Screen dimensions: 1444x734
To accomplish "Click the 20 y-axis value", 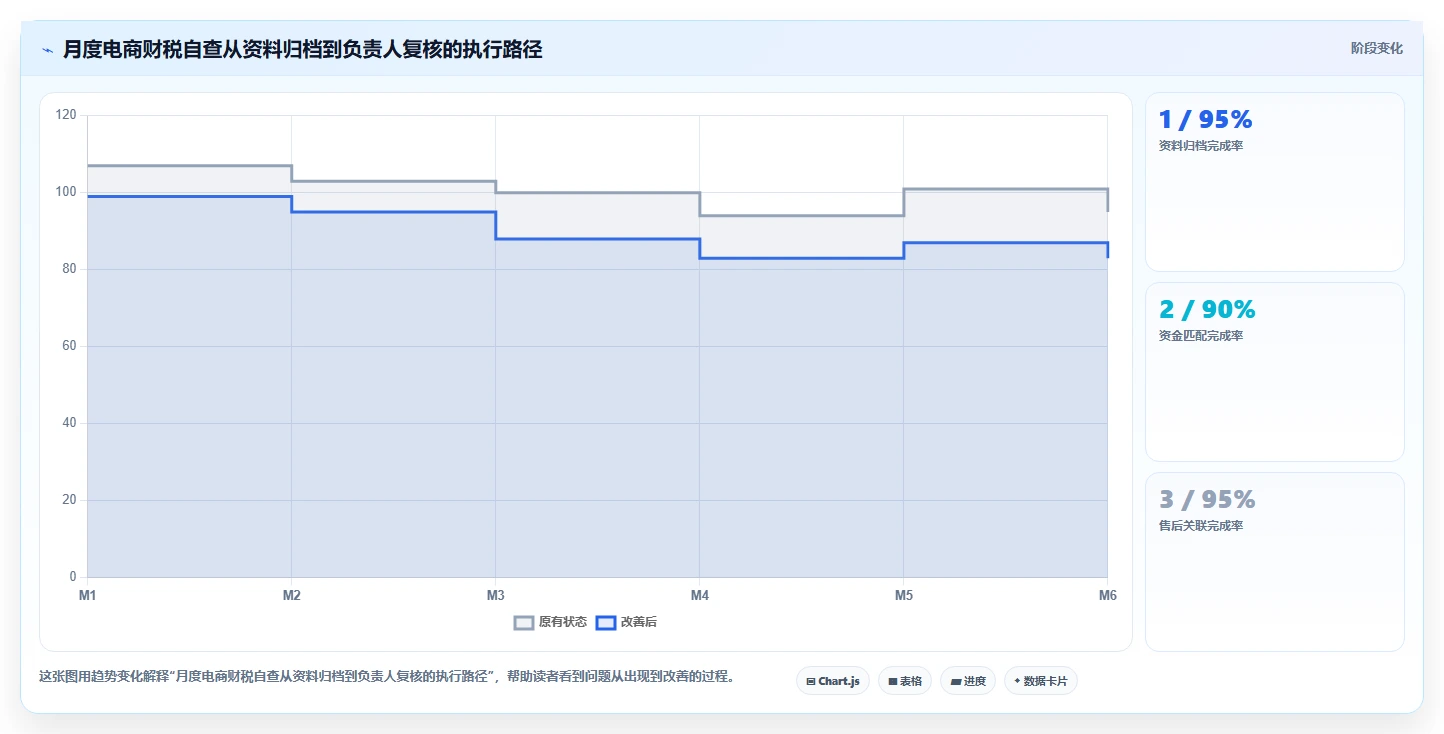I will click(69, 500).
